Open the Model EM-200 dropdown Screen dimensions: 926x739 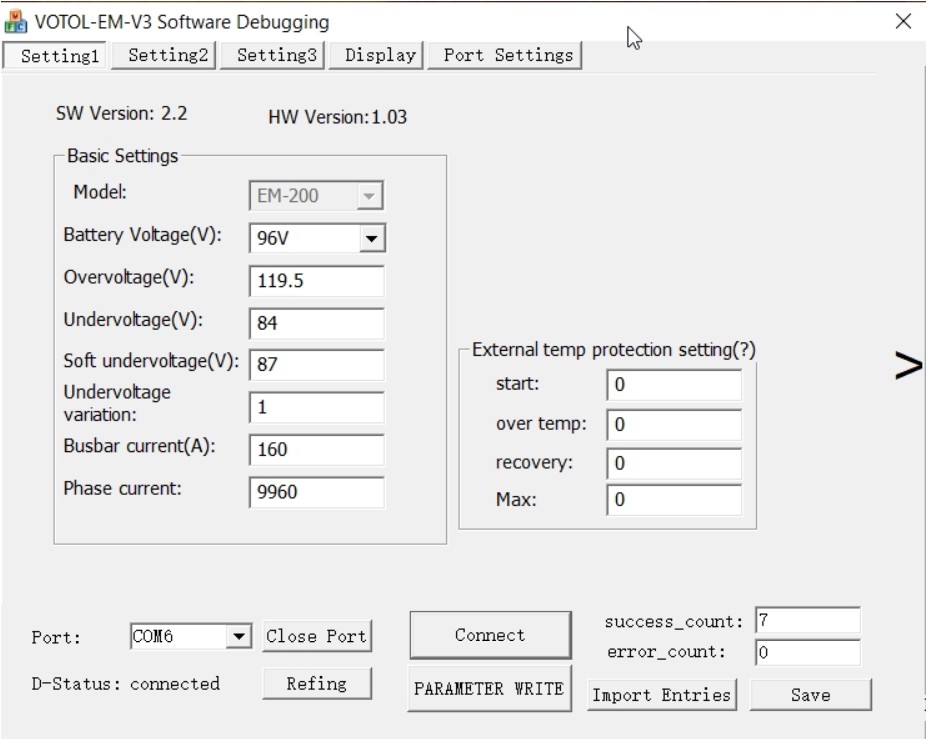pyautogui.click(x=317, y=196)
